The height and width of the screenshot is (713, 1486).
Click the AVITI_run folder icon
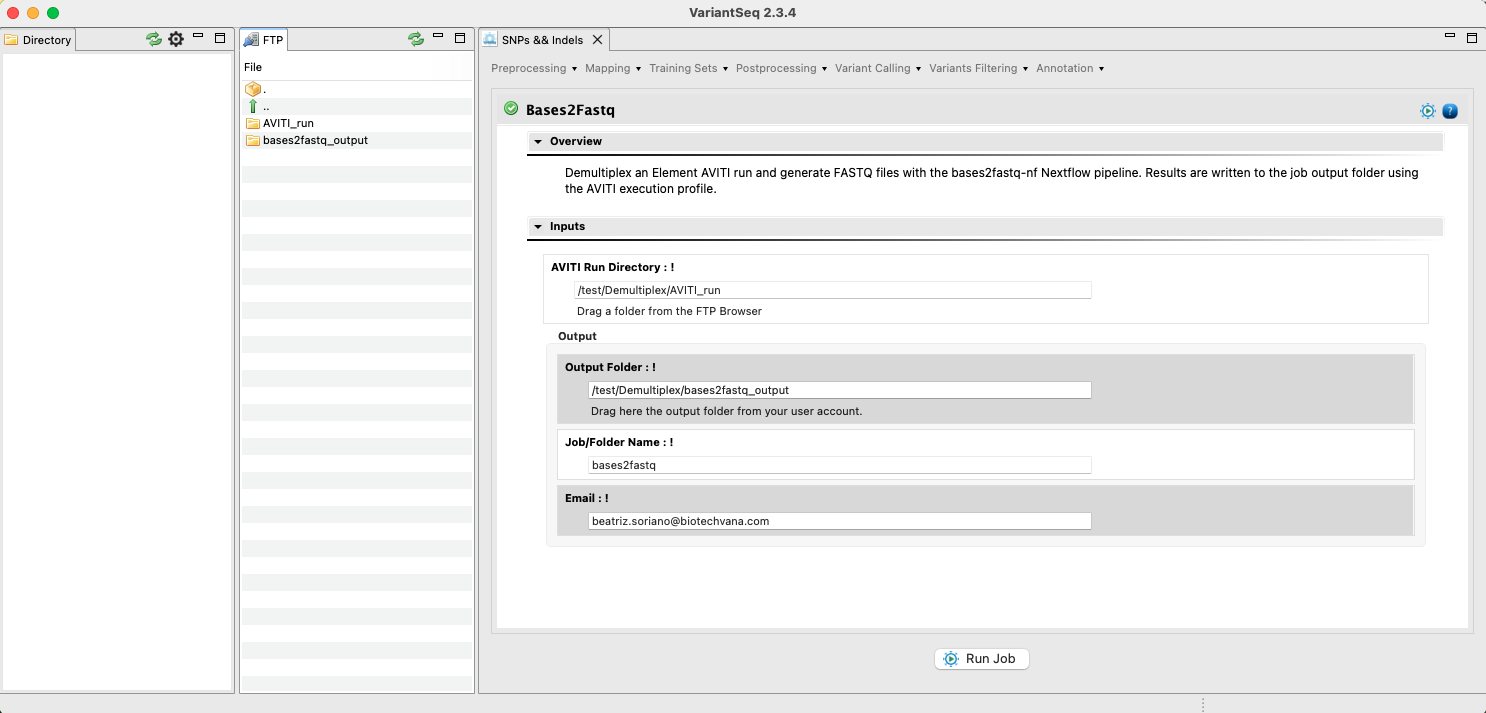pos(252,123)
